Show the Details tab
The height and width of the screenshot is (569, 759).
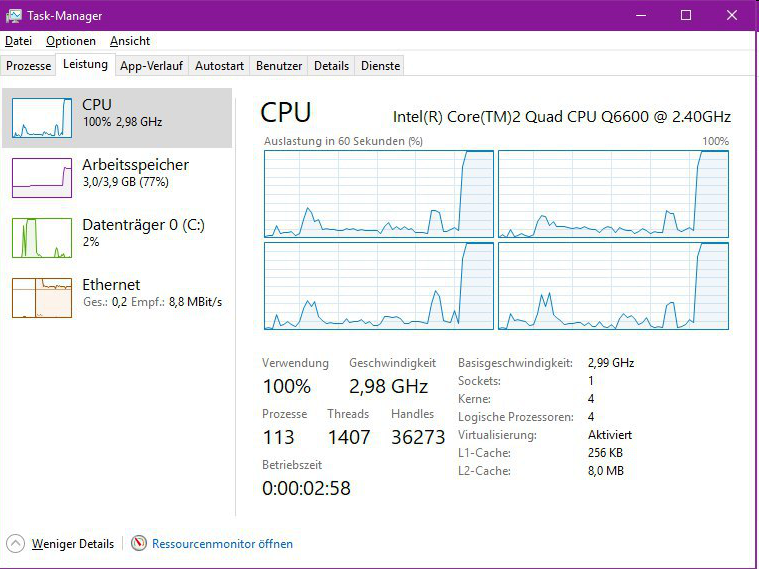331,66
